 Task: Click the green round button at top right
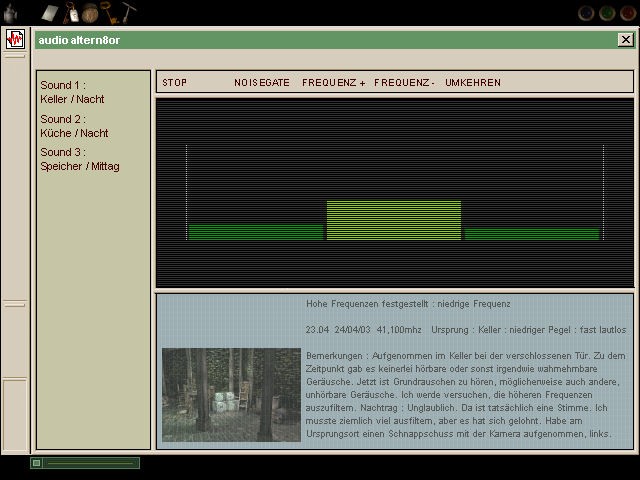[607, 13]
